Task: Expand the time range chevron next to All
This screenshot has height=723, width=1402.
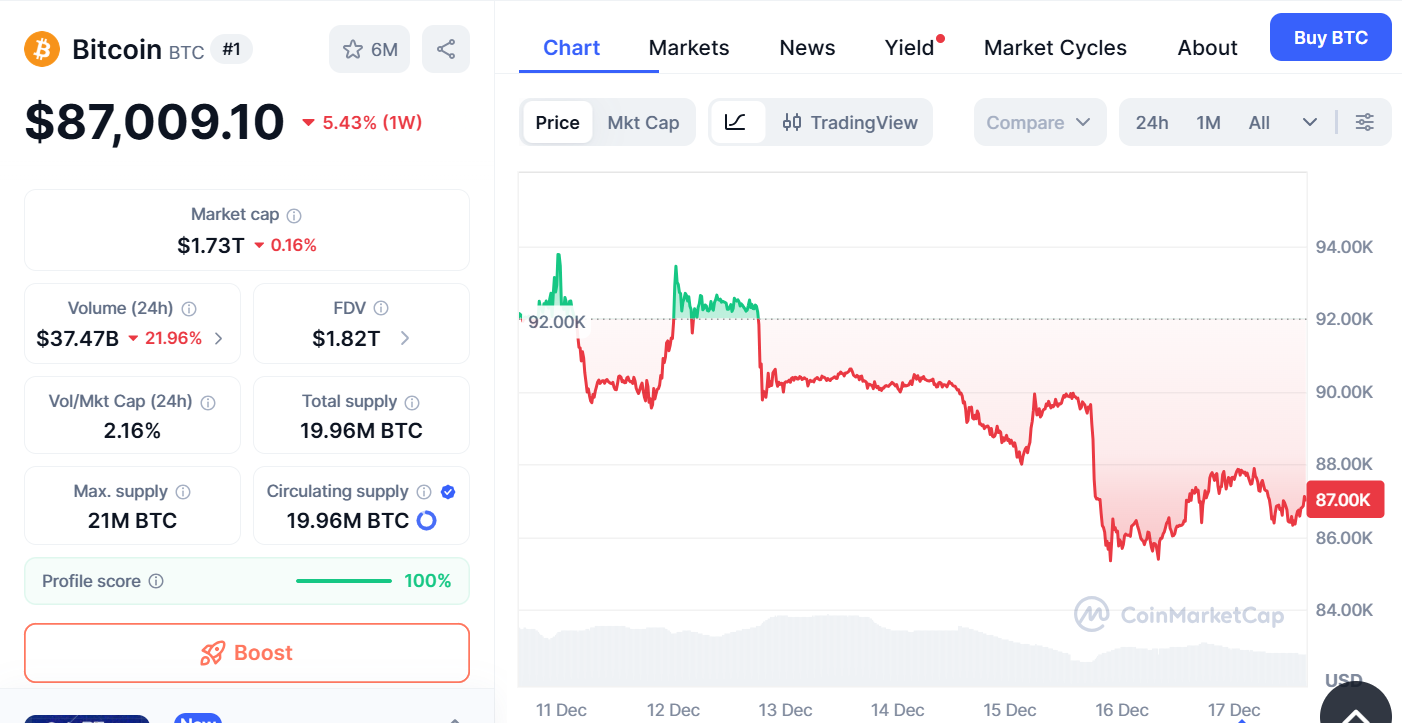Action: (1310, 121)
